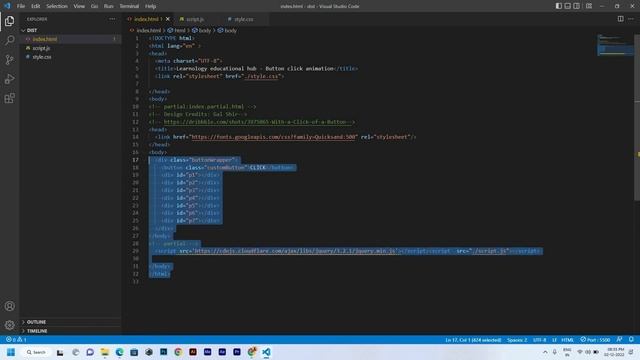The height and width of the screenshot is (360, 640).
Task: Open Adobe Illustrator from the taskbar
Action: (x=193, y=352)
